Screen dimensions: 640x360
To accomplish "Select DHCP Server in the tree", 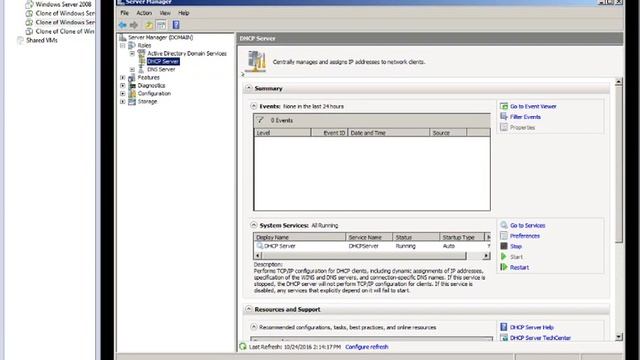I will point(163,61).
